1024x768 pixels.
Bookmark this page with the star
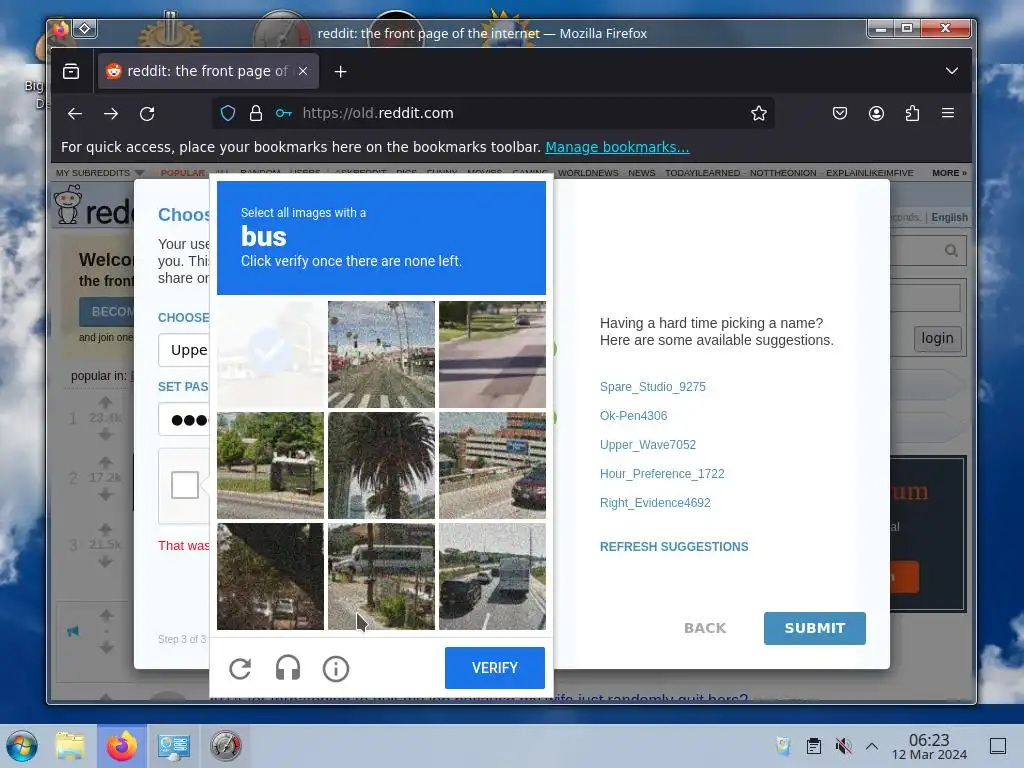(758, 113)
